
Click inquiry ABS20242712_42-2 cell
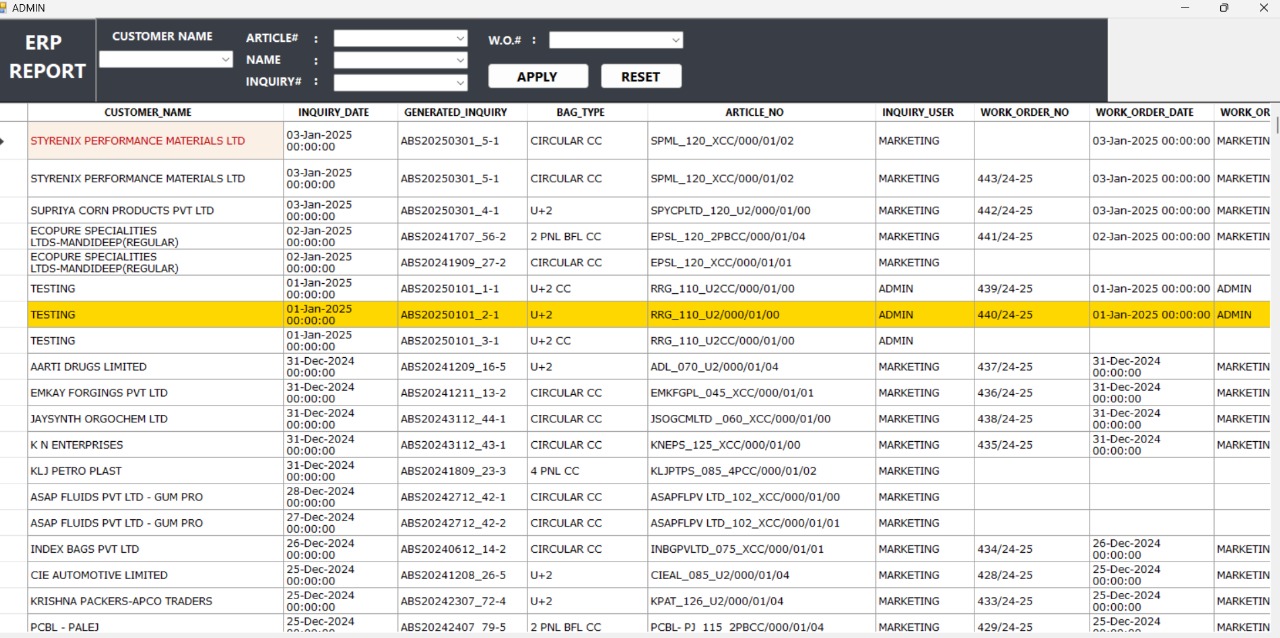click(462, 523)
